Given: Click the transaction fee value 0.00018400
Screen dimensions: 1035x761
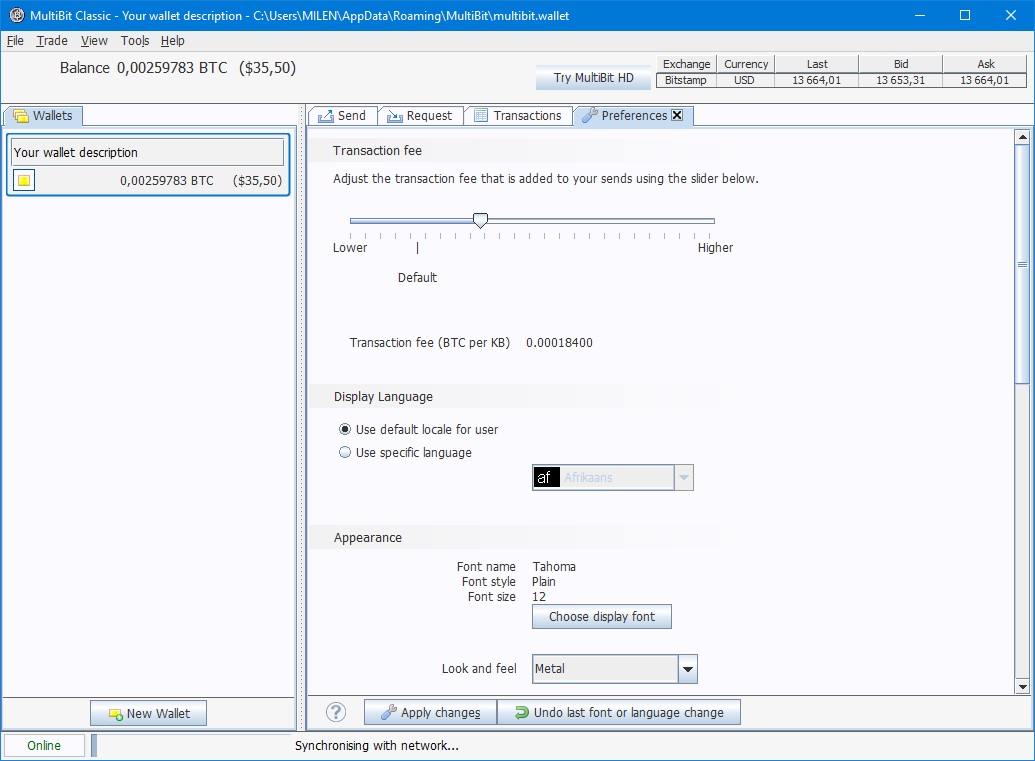Looking at the screenshot, I should click(x=559, y=343).
